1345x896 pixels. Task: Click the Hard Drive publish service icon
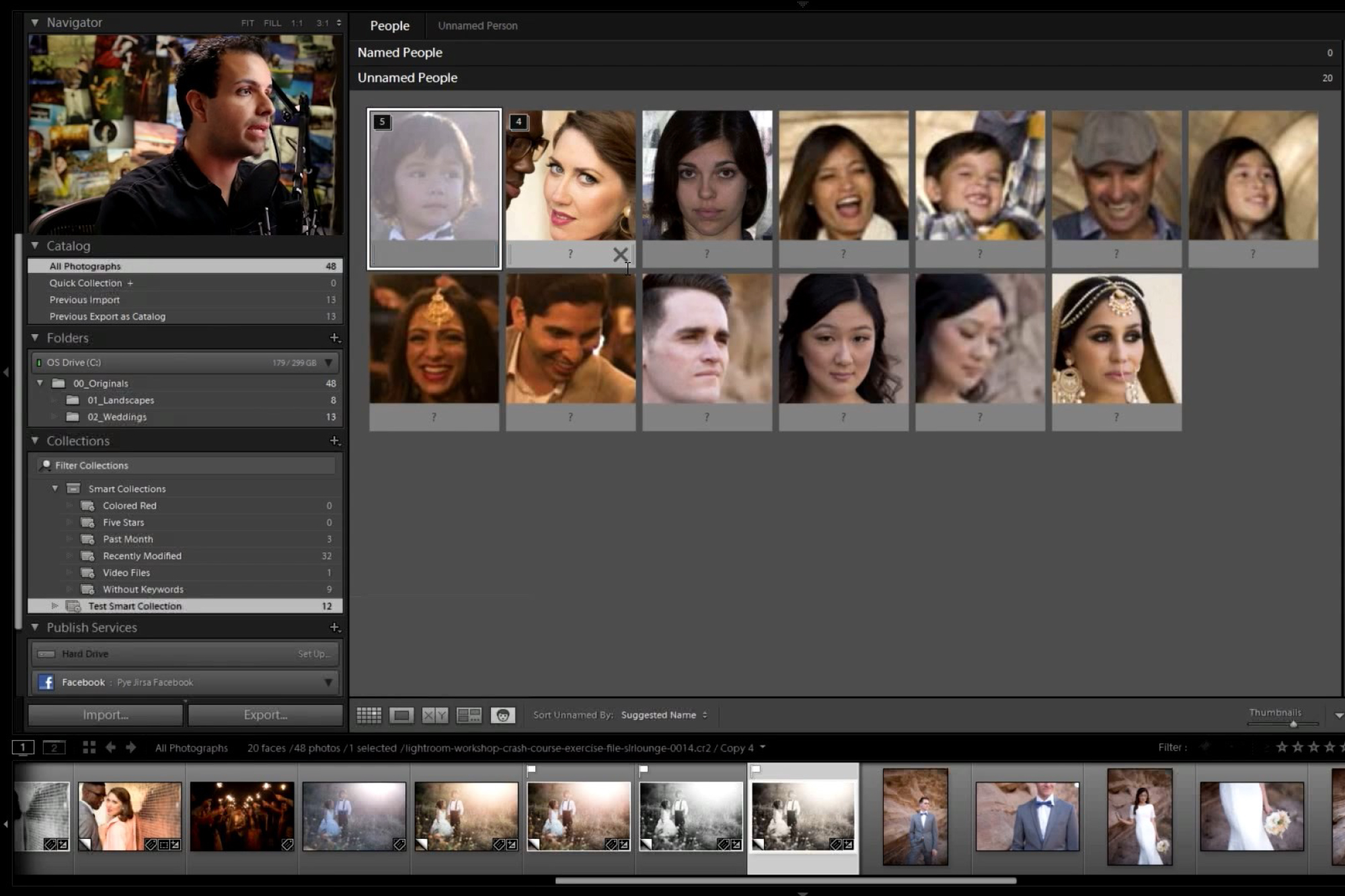coord(46,654)
